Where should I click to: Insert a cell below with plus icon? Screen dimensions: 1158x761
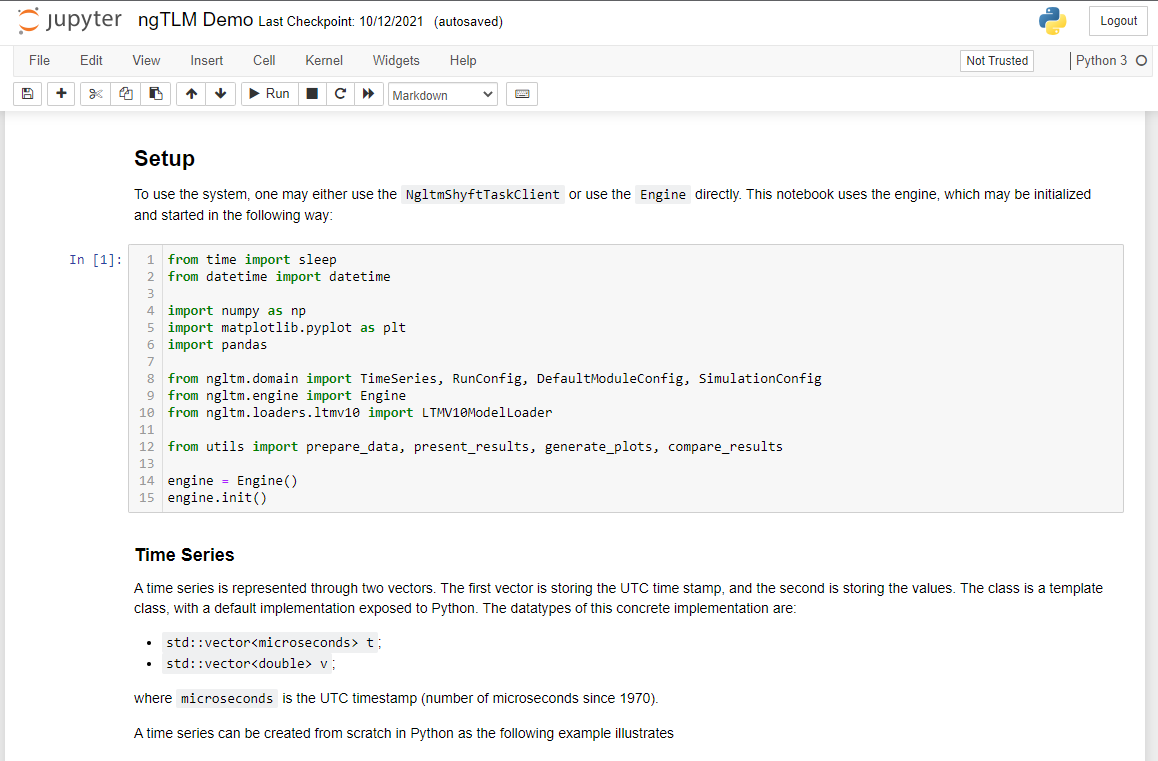[61, 94]
